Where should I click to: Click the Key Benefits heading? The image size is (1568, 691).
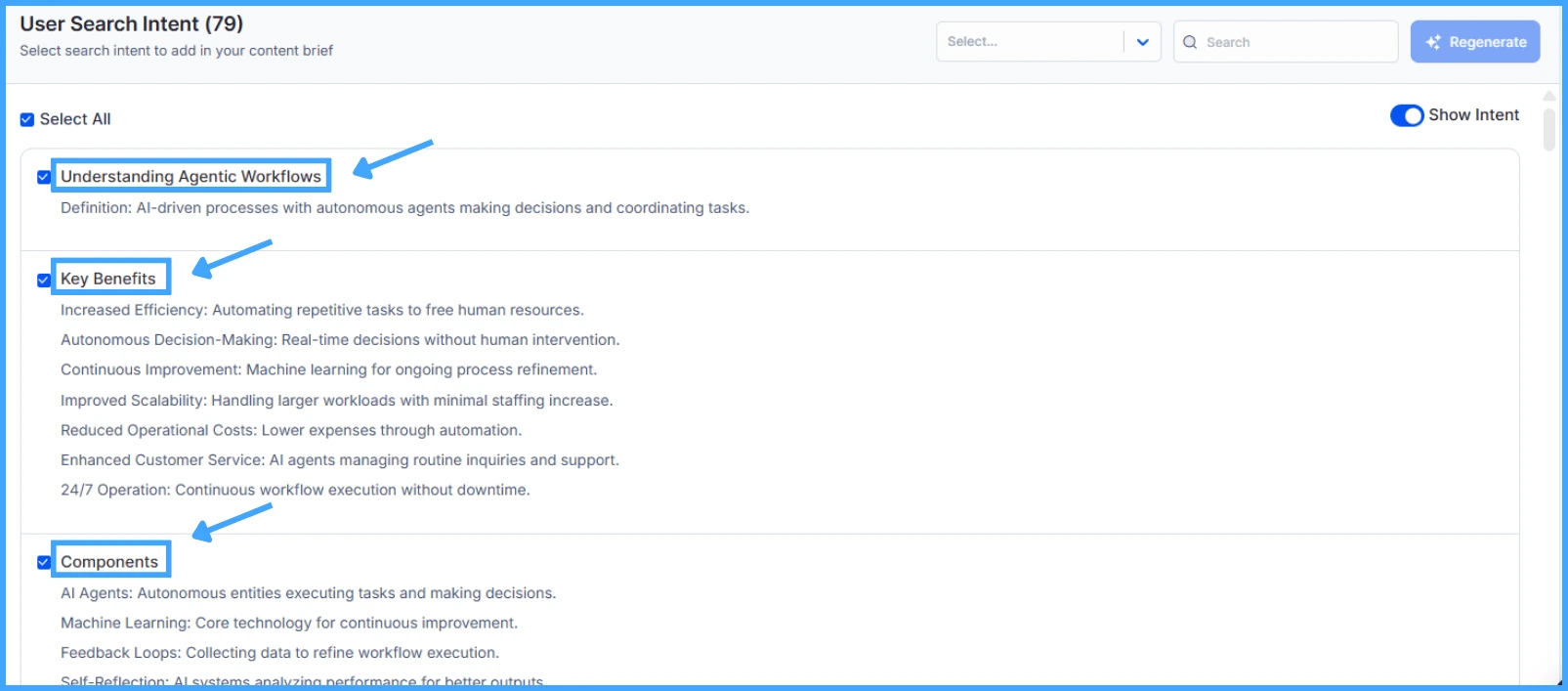(x=108, y=279)
